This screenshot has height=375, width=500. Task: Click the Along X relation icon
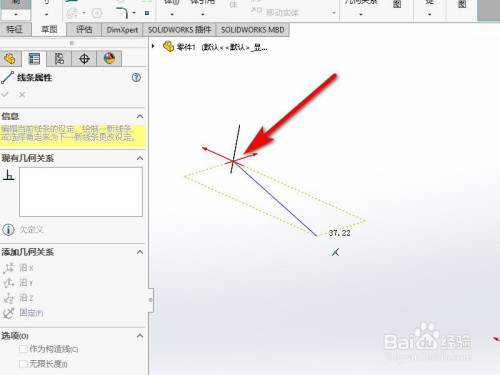(8, 268)
